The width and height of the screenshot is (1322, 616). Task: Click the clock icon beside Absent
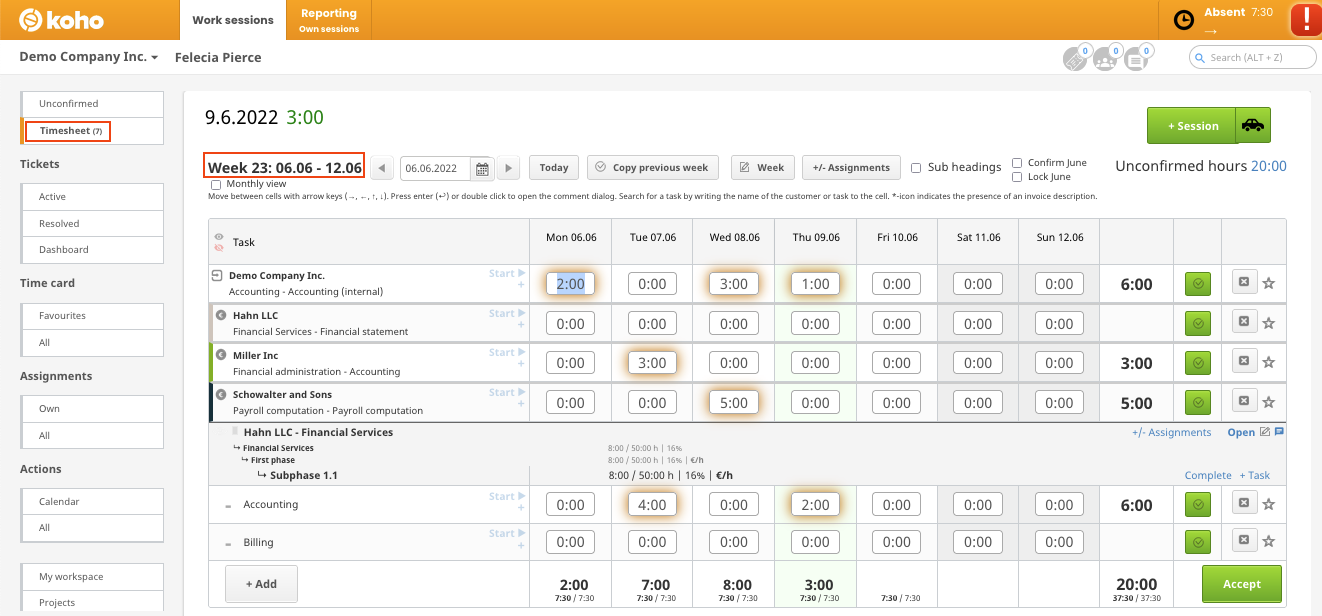tap(1183, 20)
